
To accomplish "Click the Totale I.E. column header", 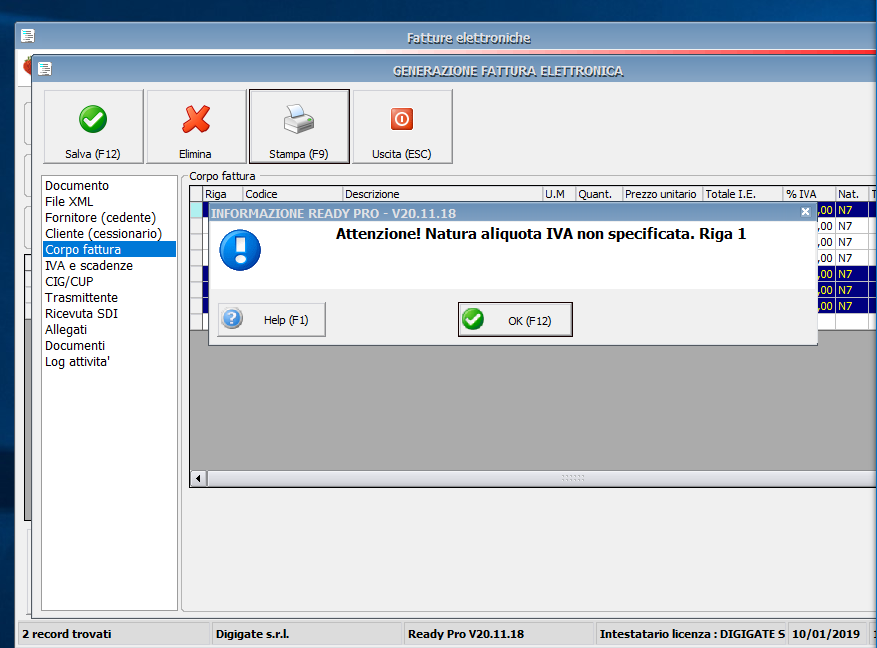I will (743, 194).
